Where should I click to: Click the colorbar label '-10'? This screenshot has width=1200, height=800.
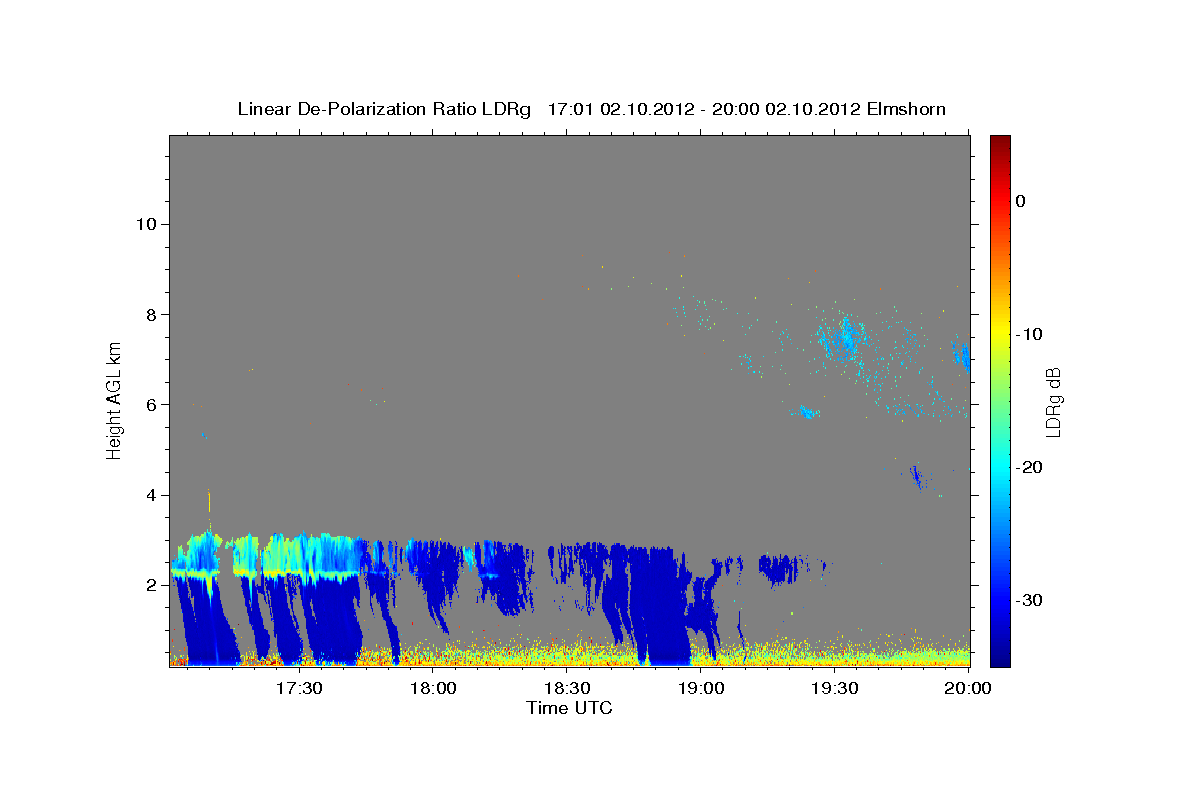1030,334
